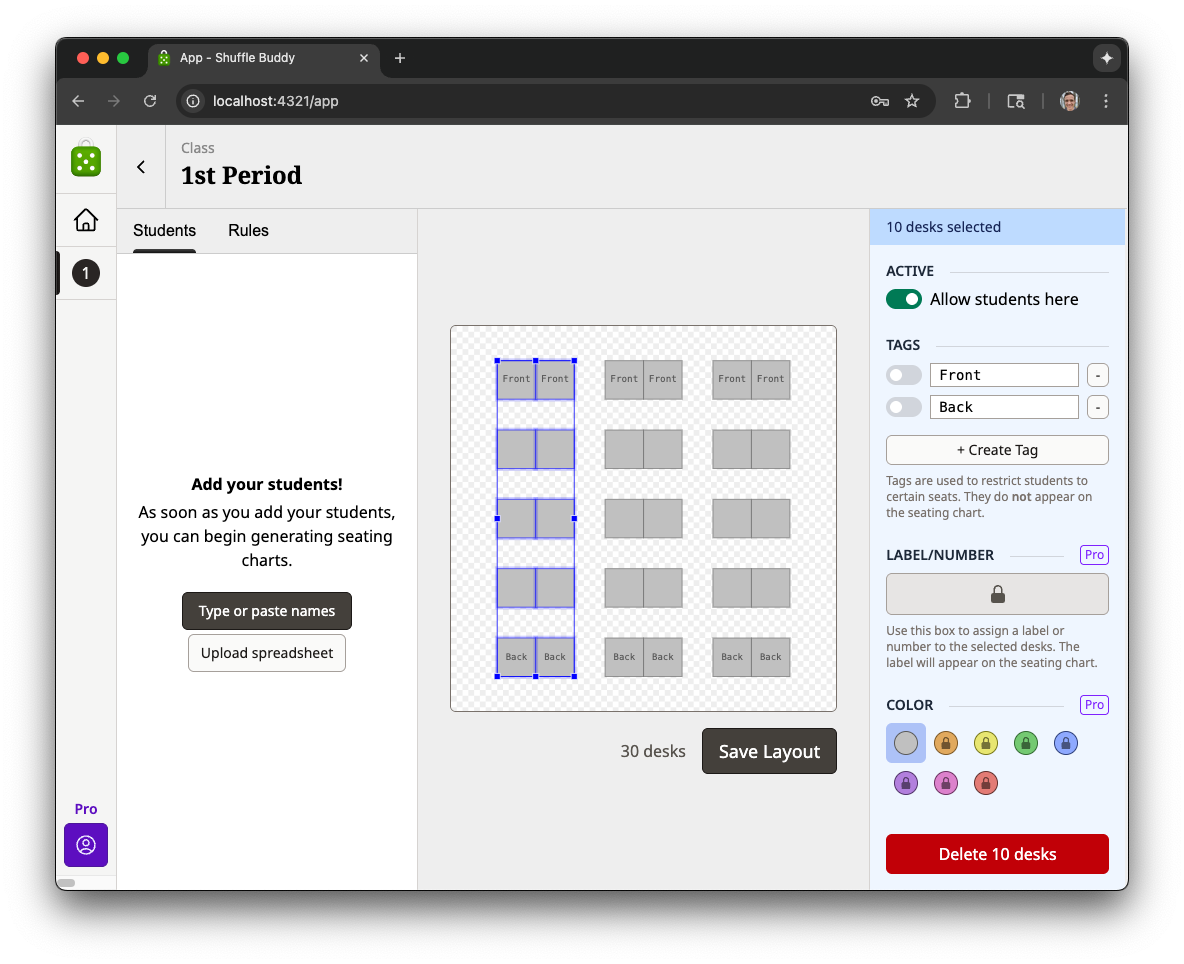Click the browser tab search icon
Viewport: 1184px width, 964px height.
tap(1016, 101)
